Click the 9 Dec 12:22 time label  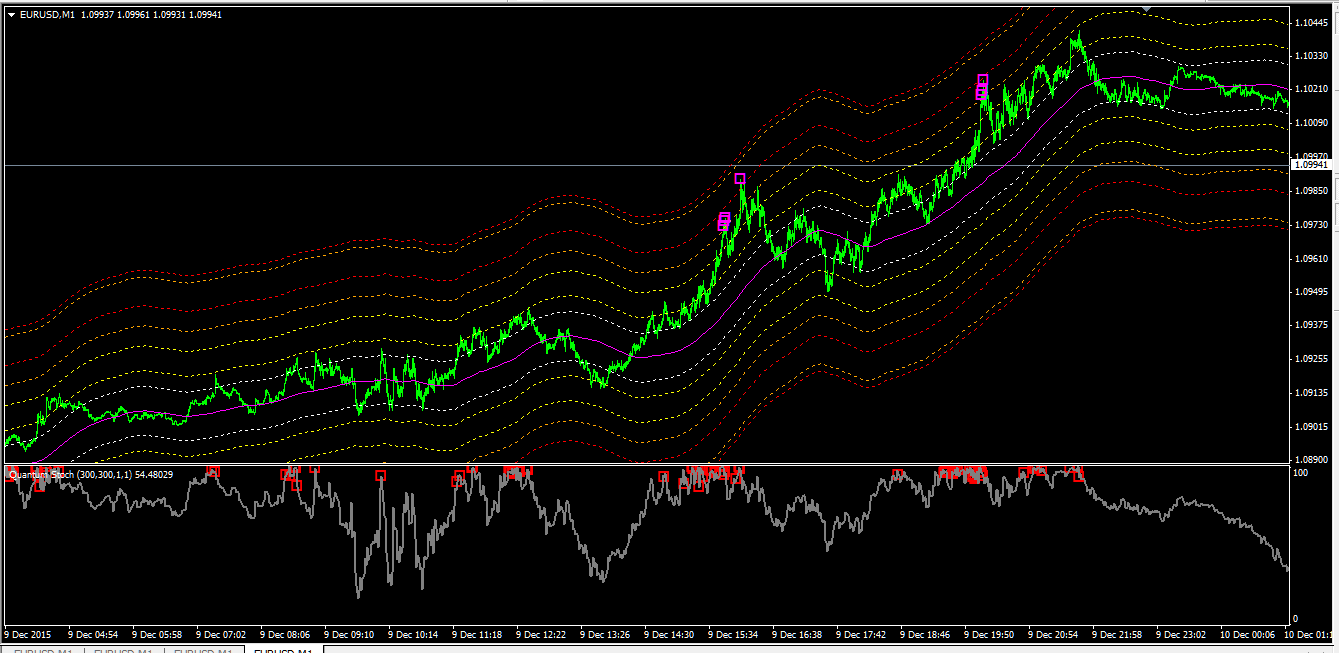tap(542, 634)
